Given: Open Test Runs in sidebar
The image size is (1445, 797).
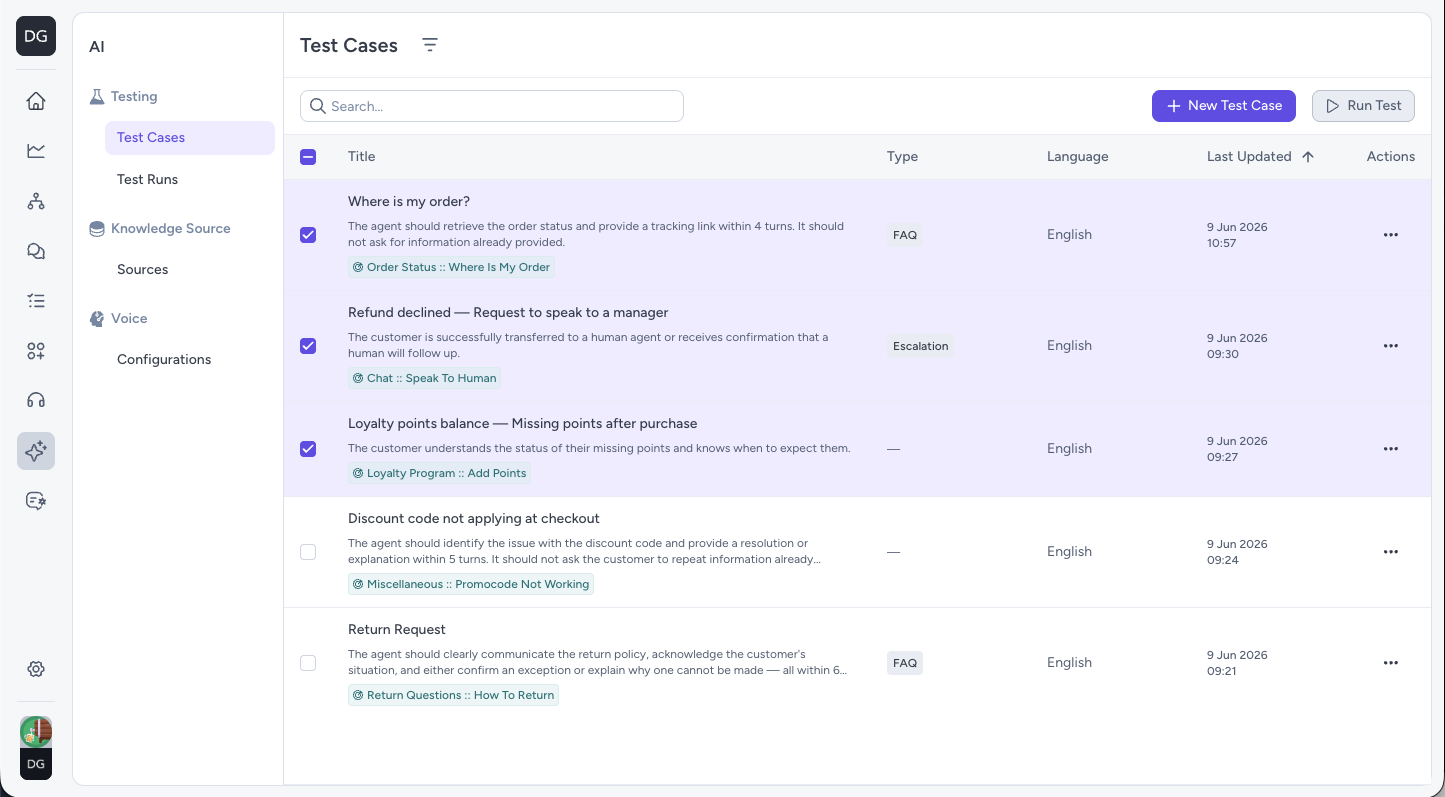Looking at the screenshot, I should point(147,180).
